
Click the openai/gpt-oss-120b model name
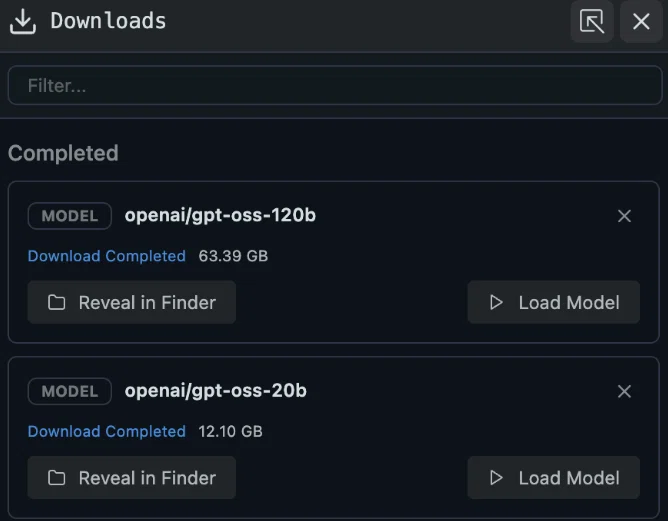coord(220,216)
